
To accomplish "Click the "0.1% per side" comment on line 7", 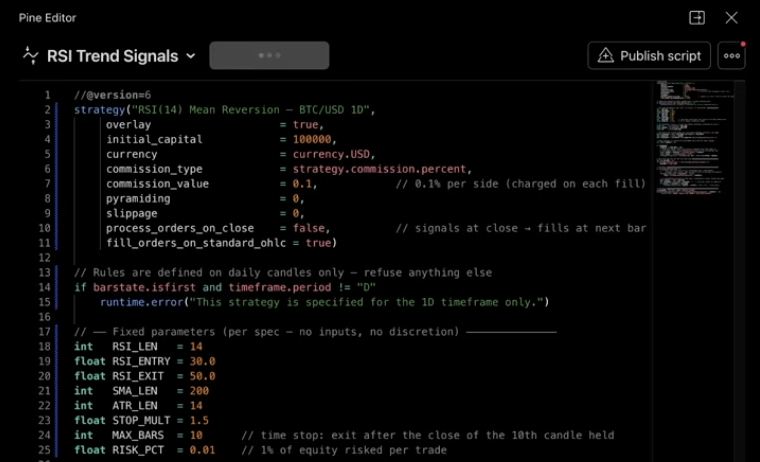I will (521, 184).
